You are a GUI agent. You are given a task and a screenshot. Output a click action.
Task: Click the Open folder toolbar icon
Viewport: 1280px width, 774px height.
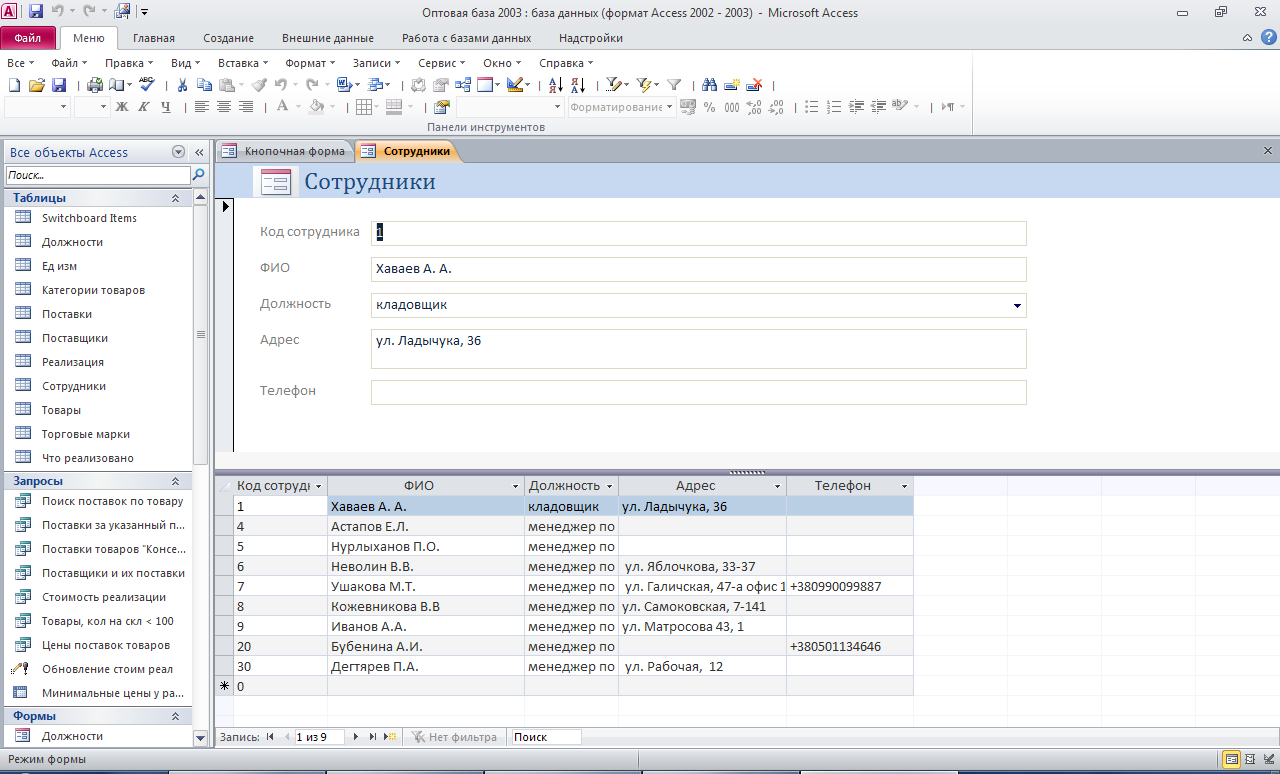pos(37,85)
